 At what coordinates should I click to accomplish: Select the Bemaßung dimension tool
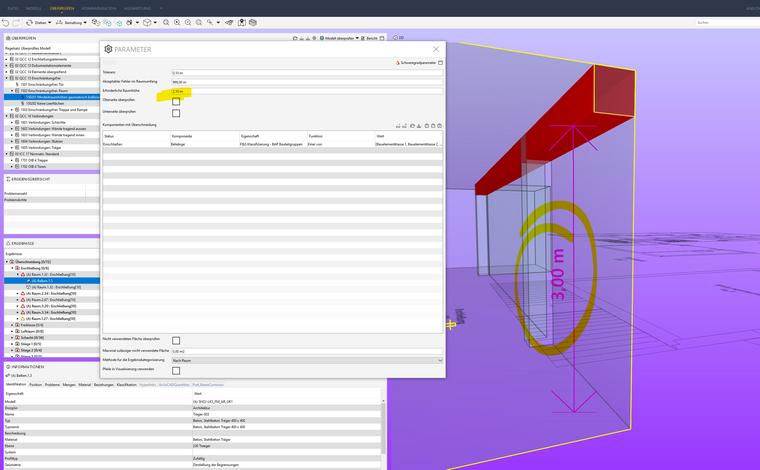point(69,23)
